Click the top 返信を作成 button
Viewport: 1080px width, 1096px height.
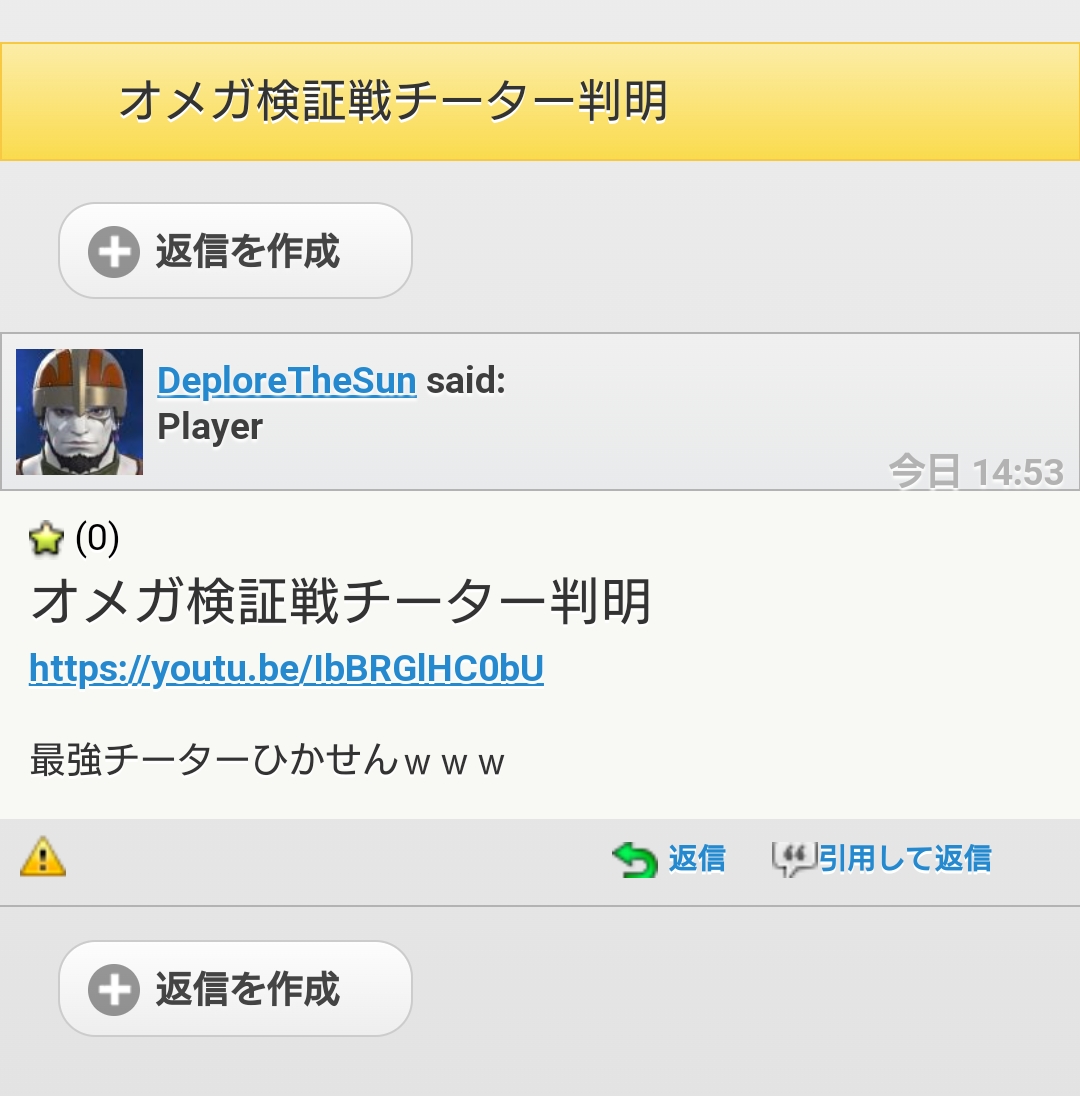click(x=236, y=251)
